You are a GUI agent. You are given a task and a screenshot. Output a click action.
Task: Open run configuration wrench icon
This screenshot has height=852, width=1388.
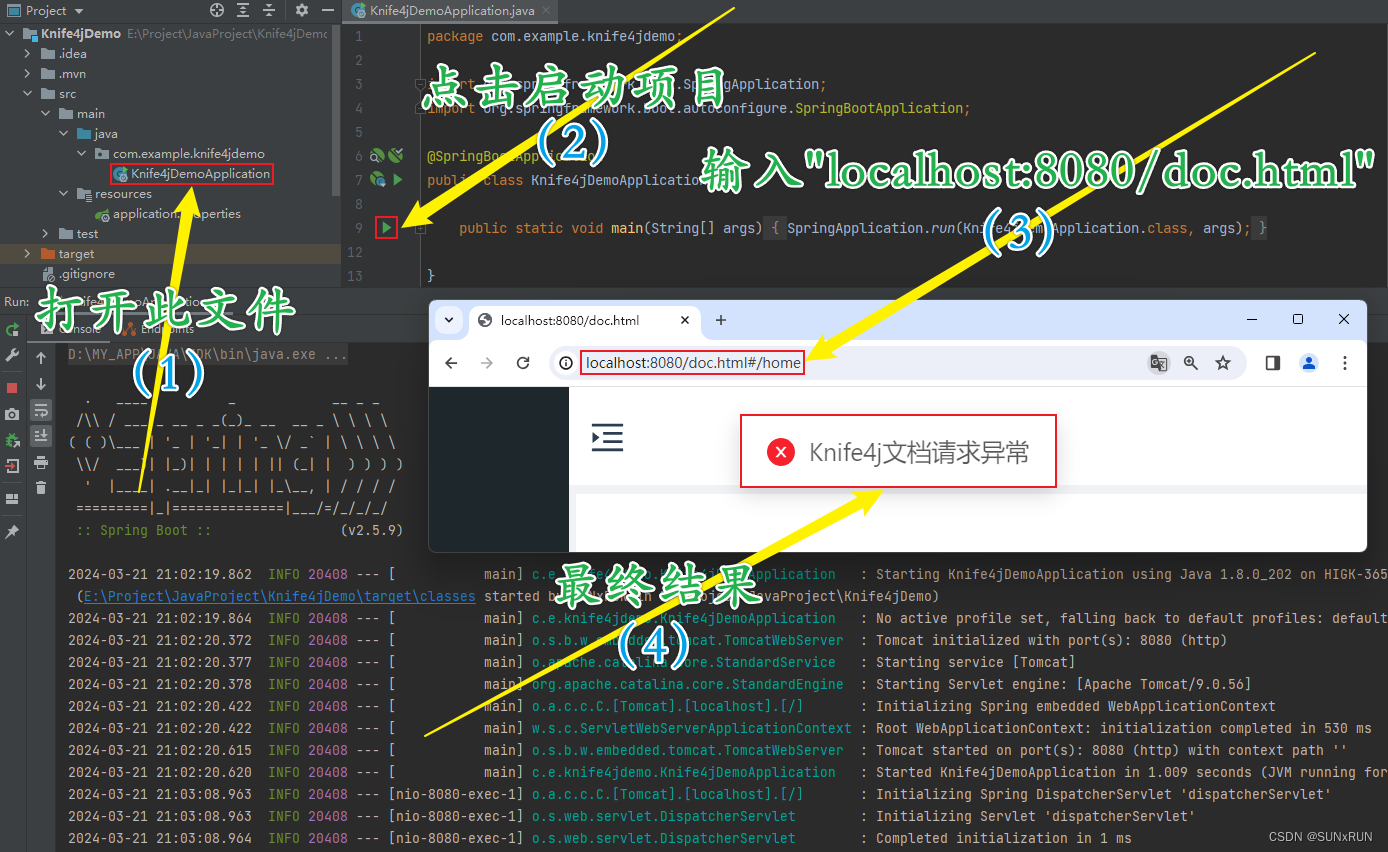12,356
